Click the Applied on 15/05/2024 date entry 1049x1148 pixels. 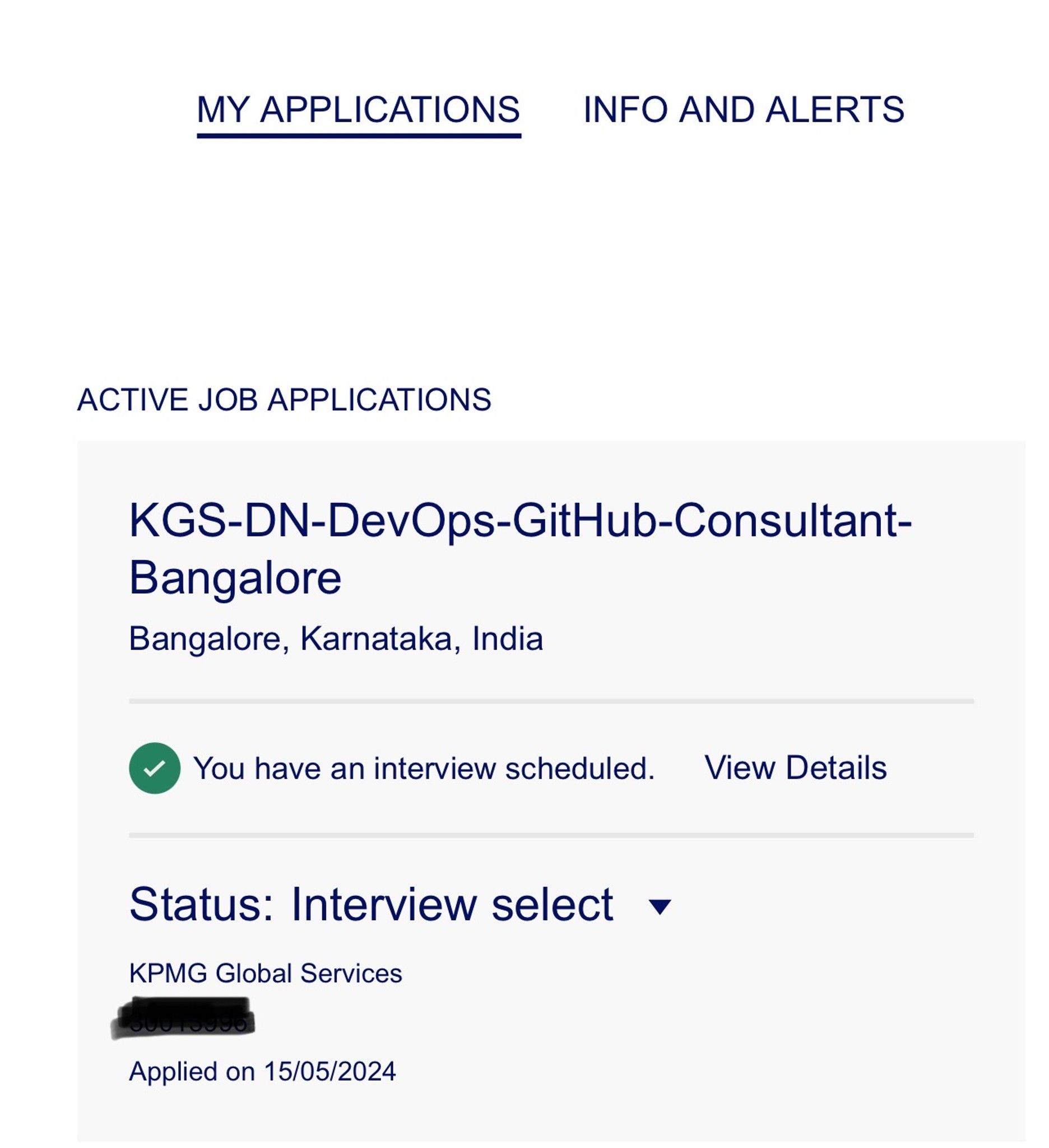point(264,1070)
